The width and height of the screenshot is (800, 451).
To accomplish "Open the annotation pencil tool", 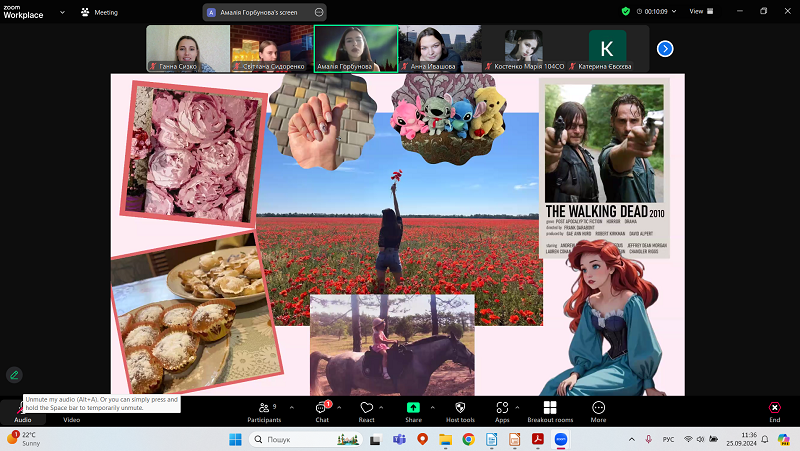I will click(x=14, y=375).
